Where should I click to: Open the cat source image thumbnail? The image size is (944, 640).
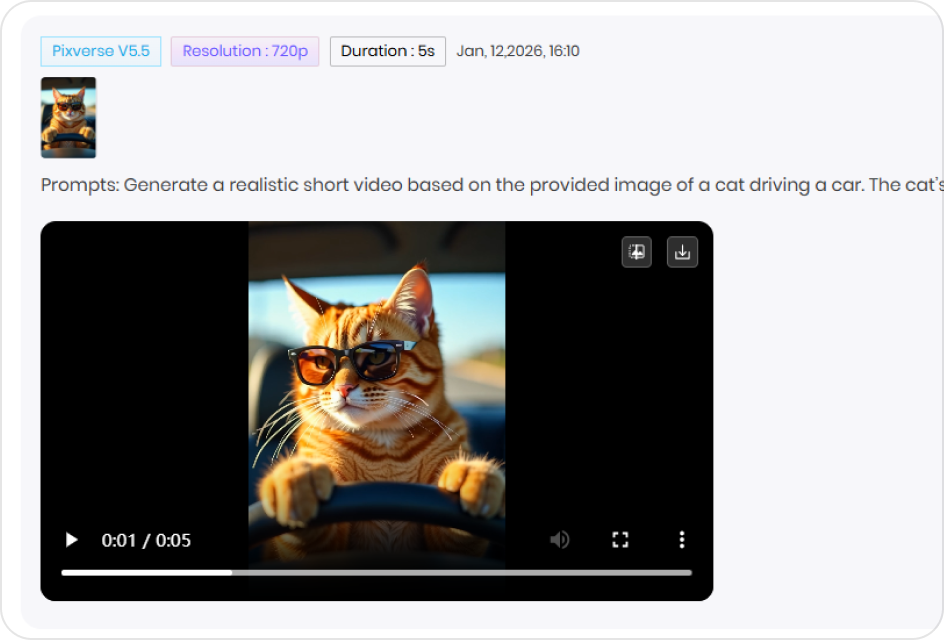[x=67, y=117]
